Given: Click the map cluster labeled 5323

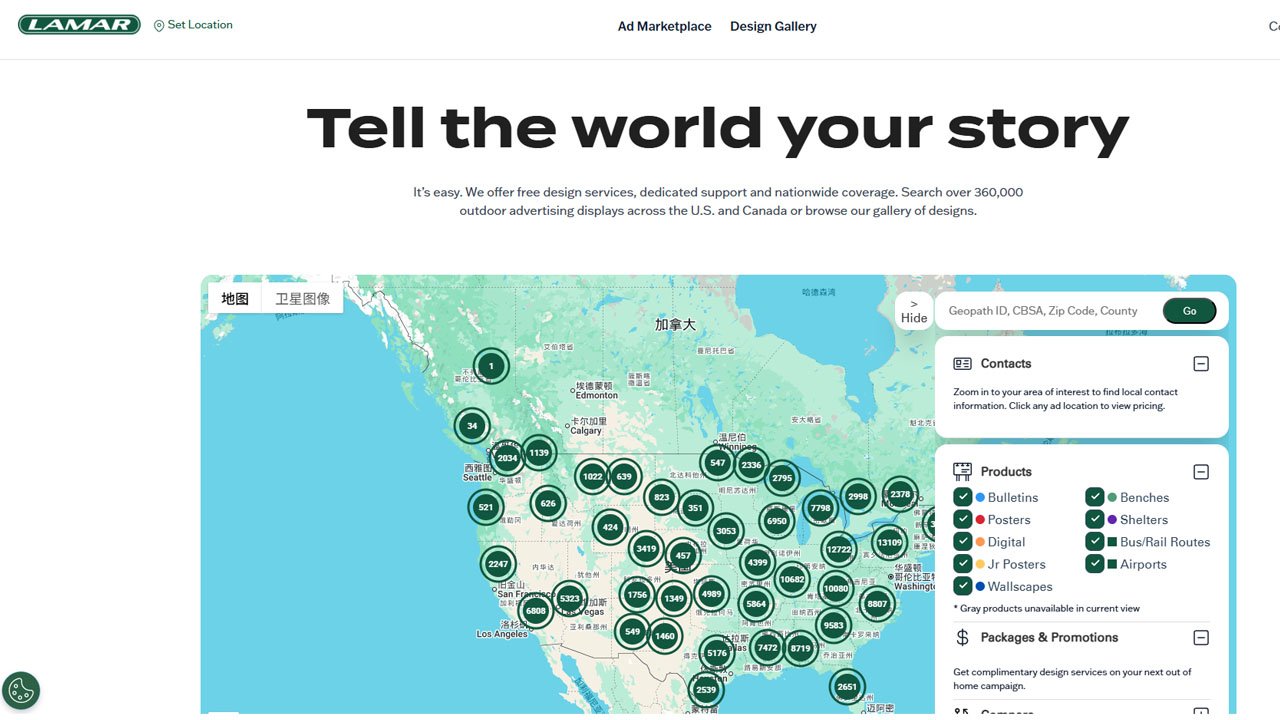Looking at the screenshot, I should [570, 599].
